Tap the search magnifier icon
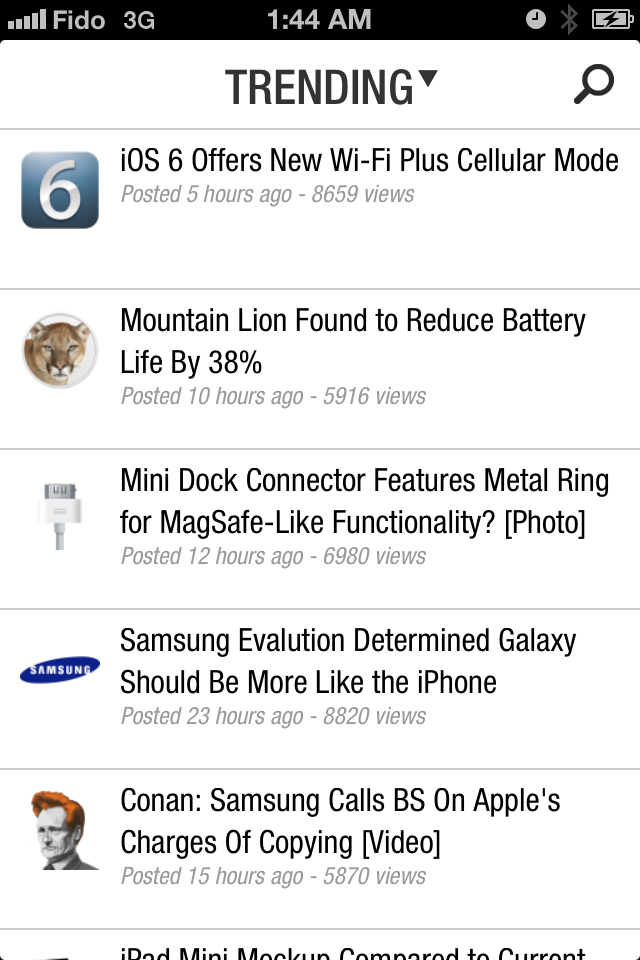The image size is (640, 960). pos(593,85)
